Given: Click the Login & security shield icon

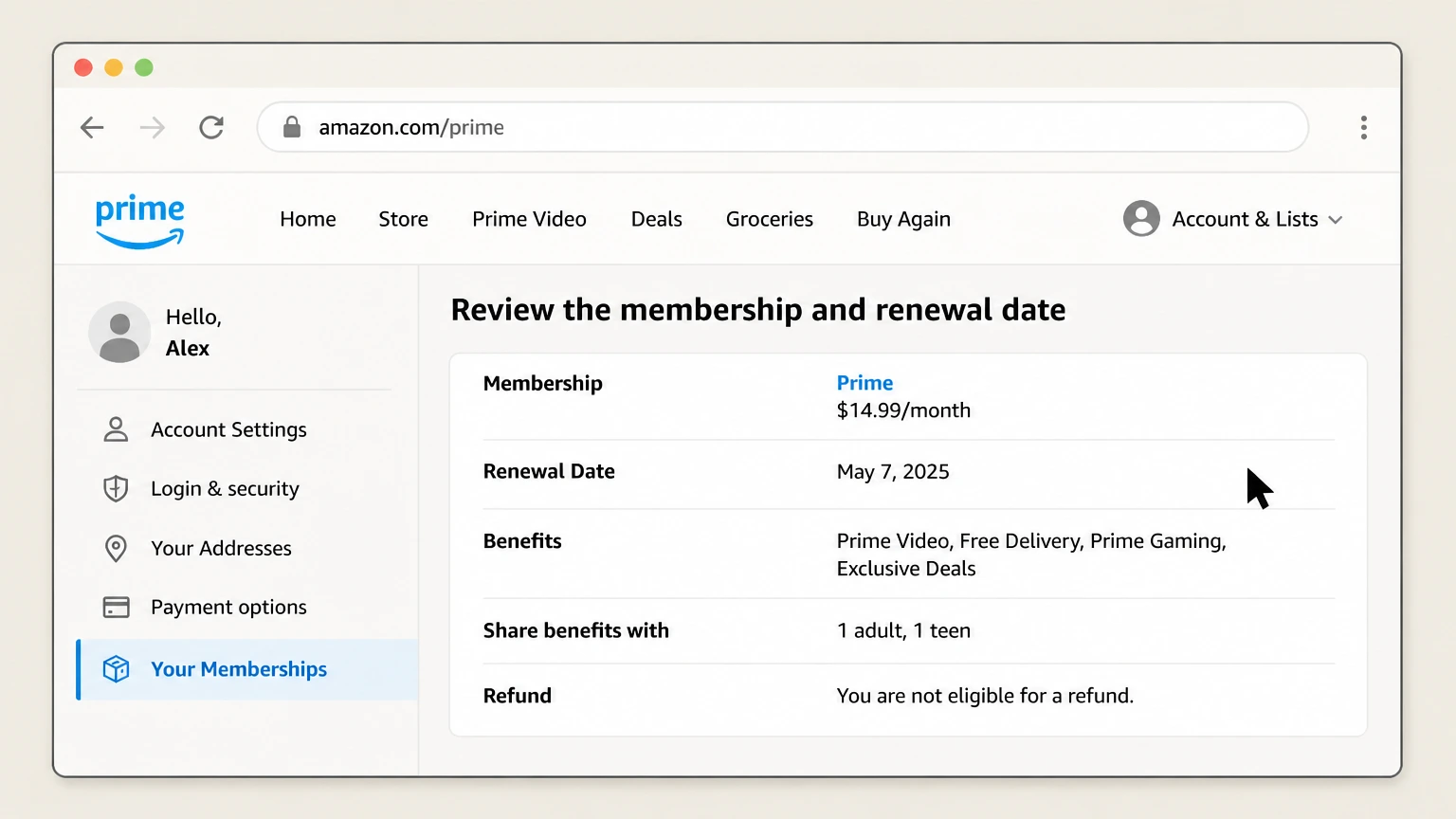Looking at the screenshot, I should 116,488.
